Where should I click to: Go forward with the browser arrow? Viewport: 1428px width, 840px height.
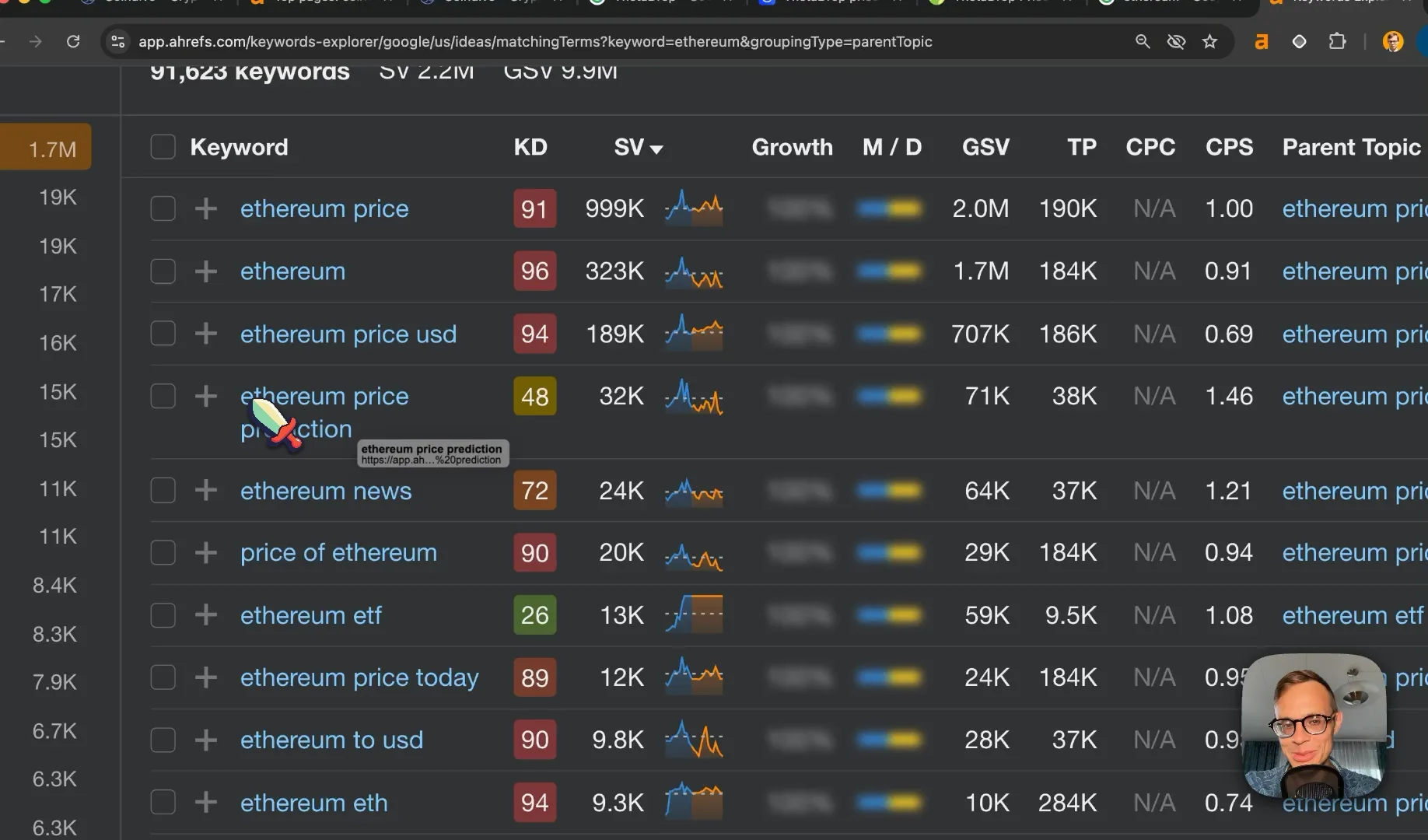(35, 41)
